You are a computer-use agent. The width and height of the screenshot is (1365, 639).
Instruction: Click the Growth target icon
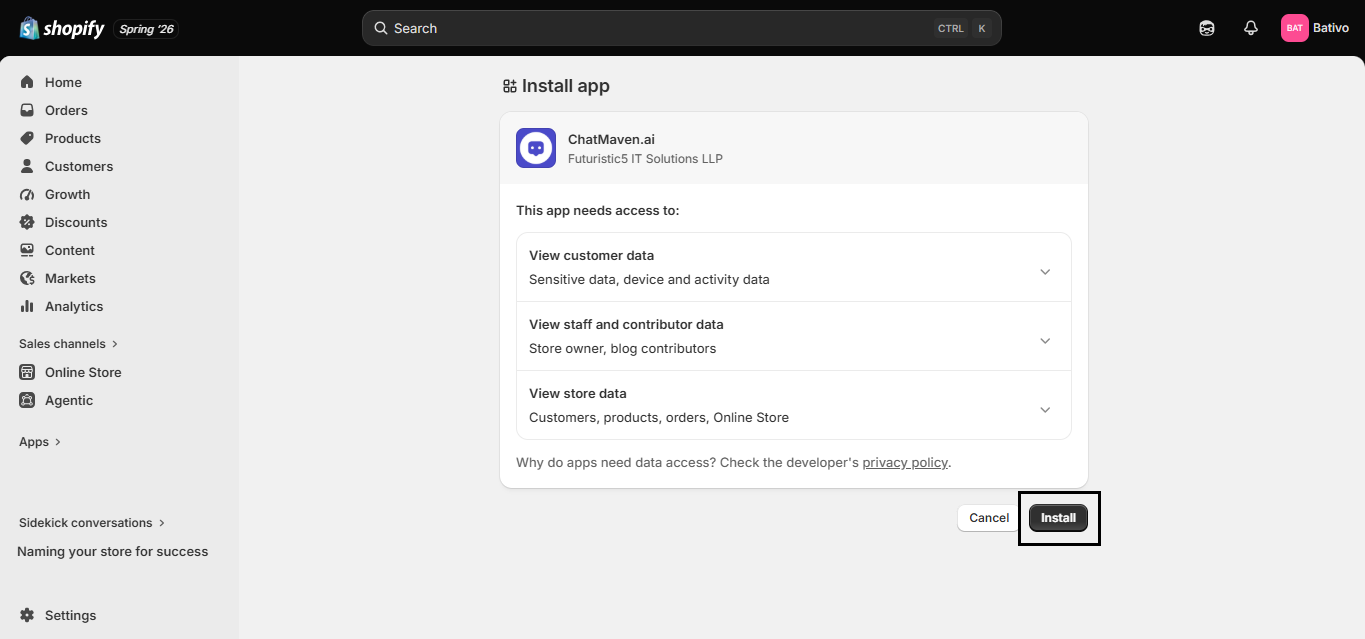coord(27,194)
